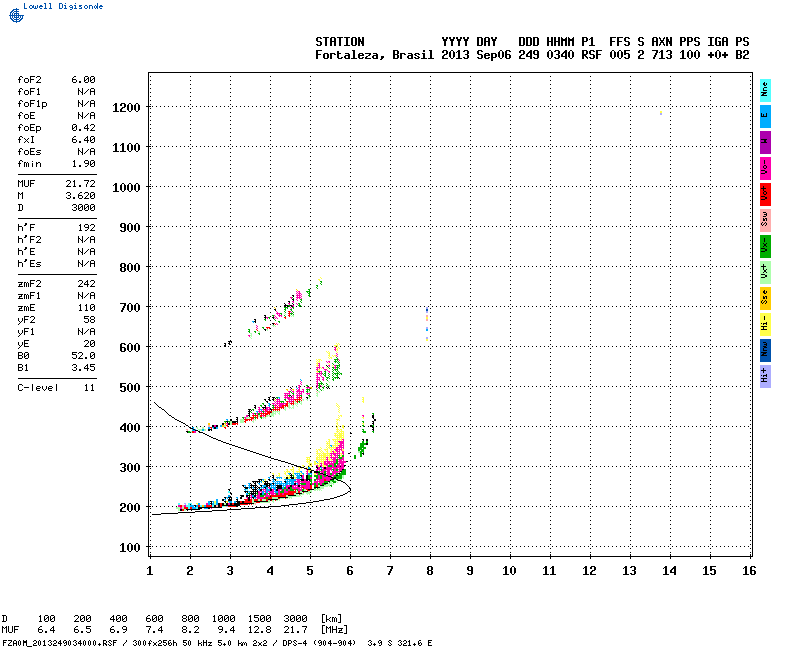Click the foF1 N/A value
The height and width of the screenshot is (650, 800).
[87, 92]
